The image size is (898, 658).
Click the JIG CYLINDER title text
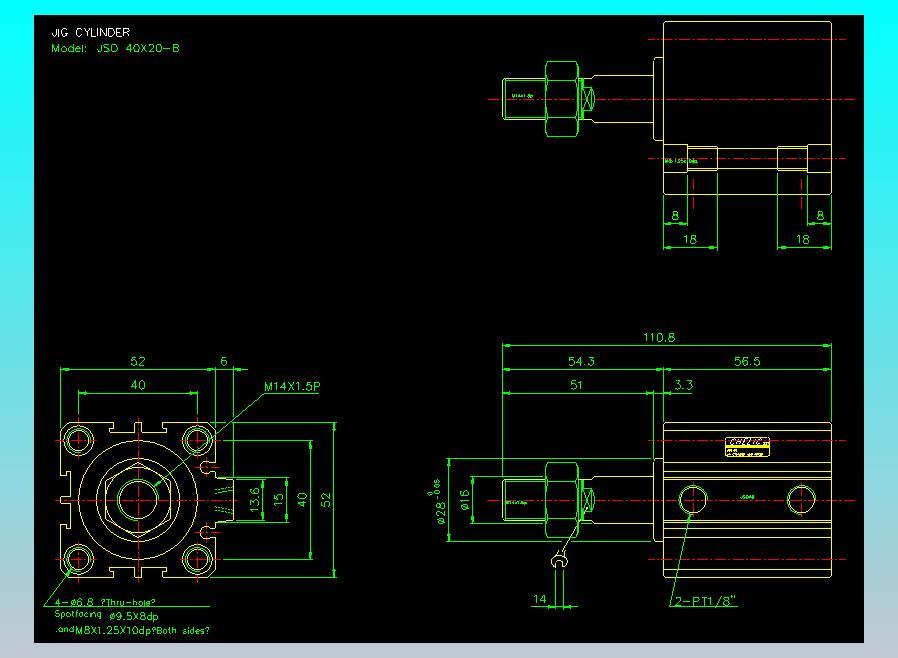point(90,33)
